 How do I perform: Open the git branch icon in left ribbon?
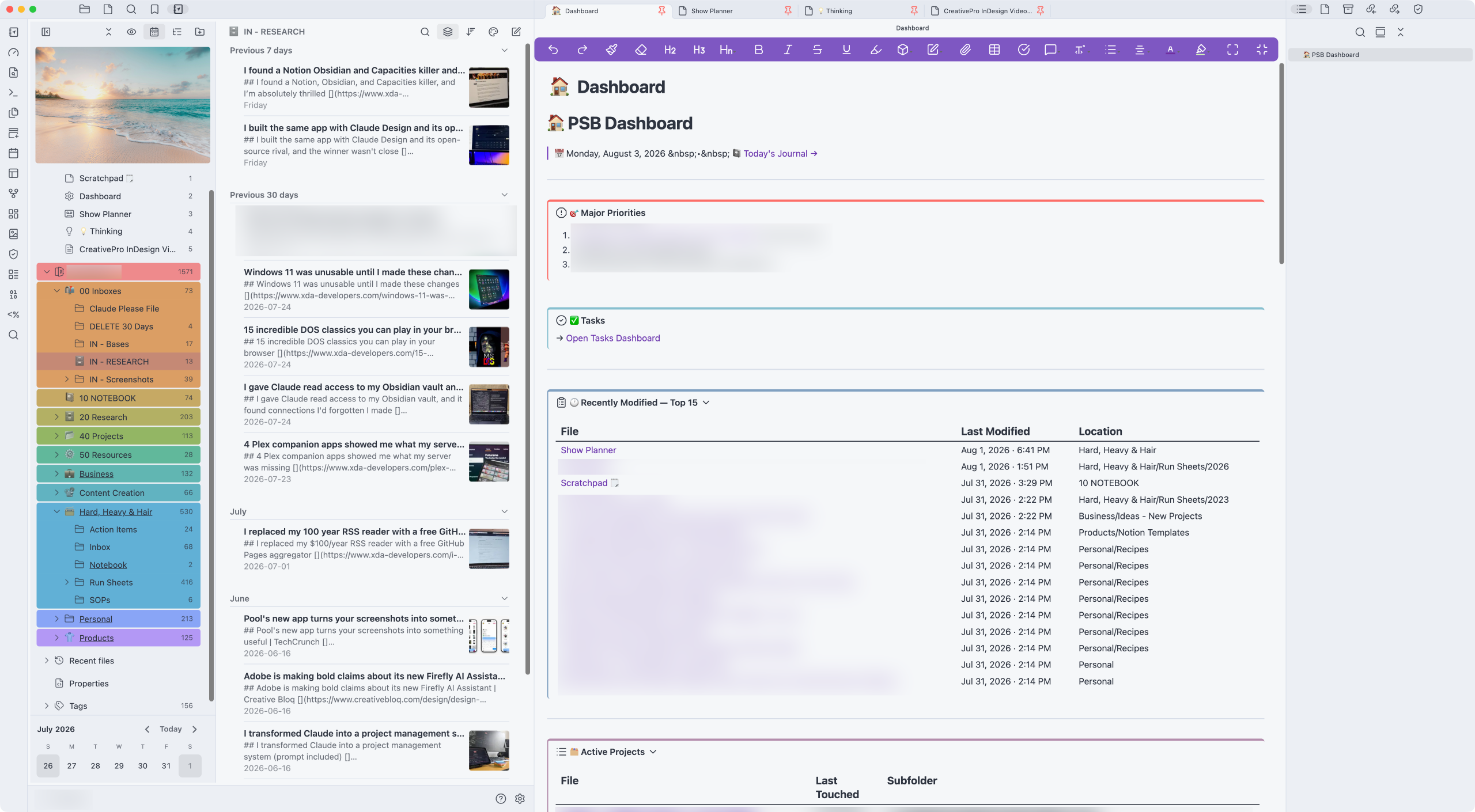13,193
